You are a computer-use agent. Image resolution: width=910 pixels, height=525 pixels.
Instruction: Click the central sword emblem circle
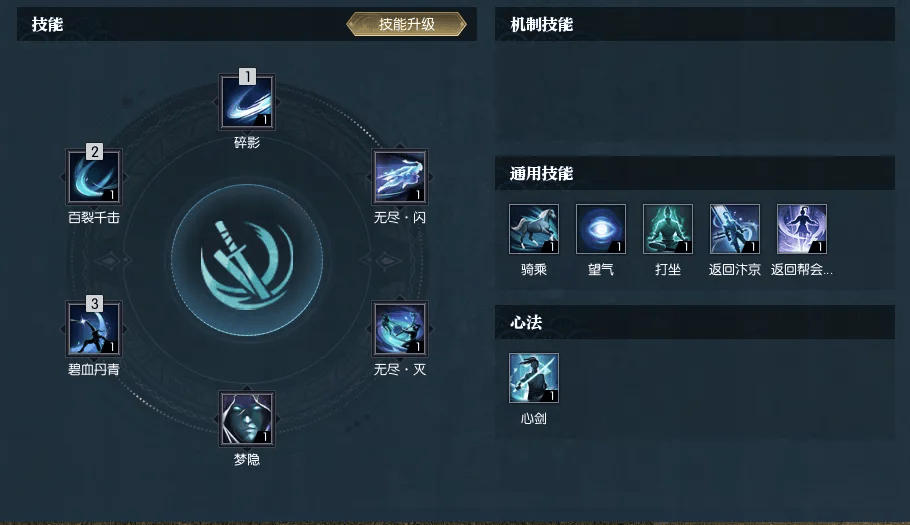click(247, 260)
